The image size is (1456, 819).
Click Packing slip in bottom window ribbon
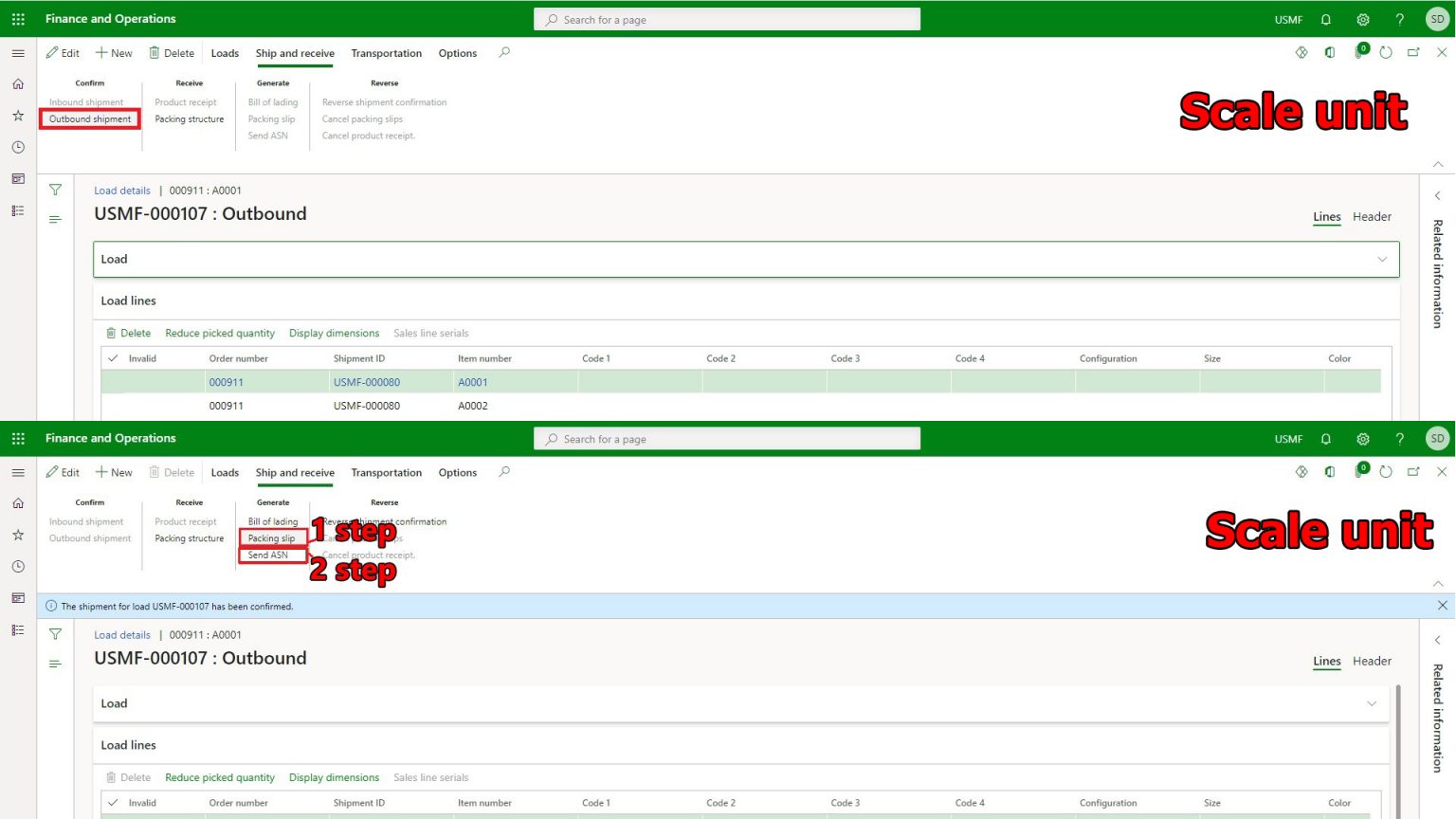(x=271, y=538)
